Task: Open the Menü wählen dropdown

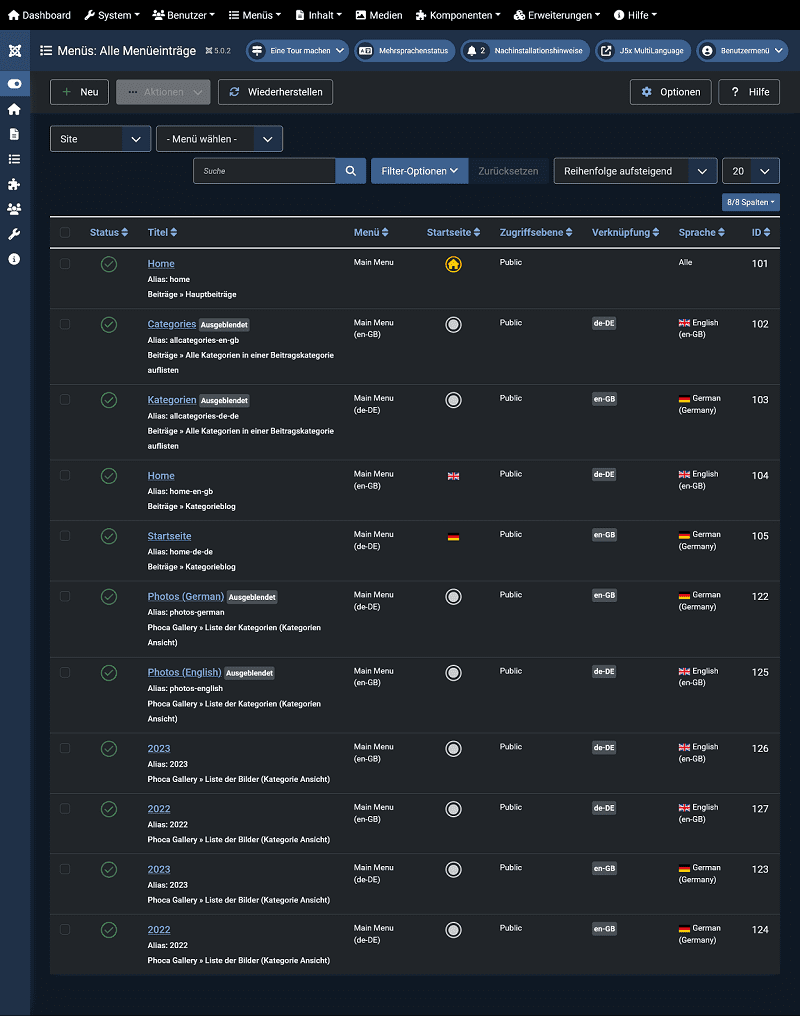Action: pyautogui.click(x=219, y=139)
